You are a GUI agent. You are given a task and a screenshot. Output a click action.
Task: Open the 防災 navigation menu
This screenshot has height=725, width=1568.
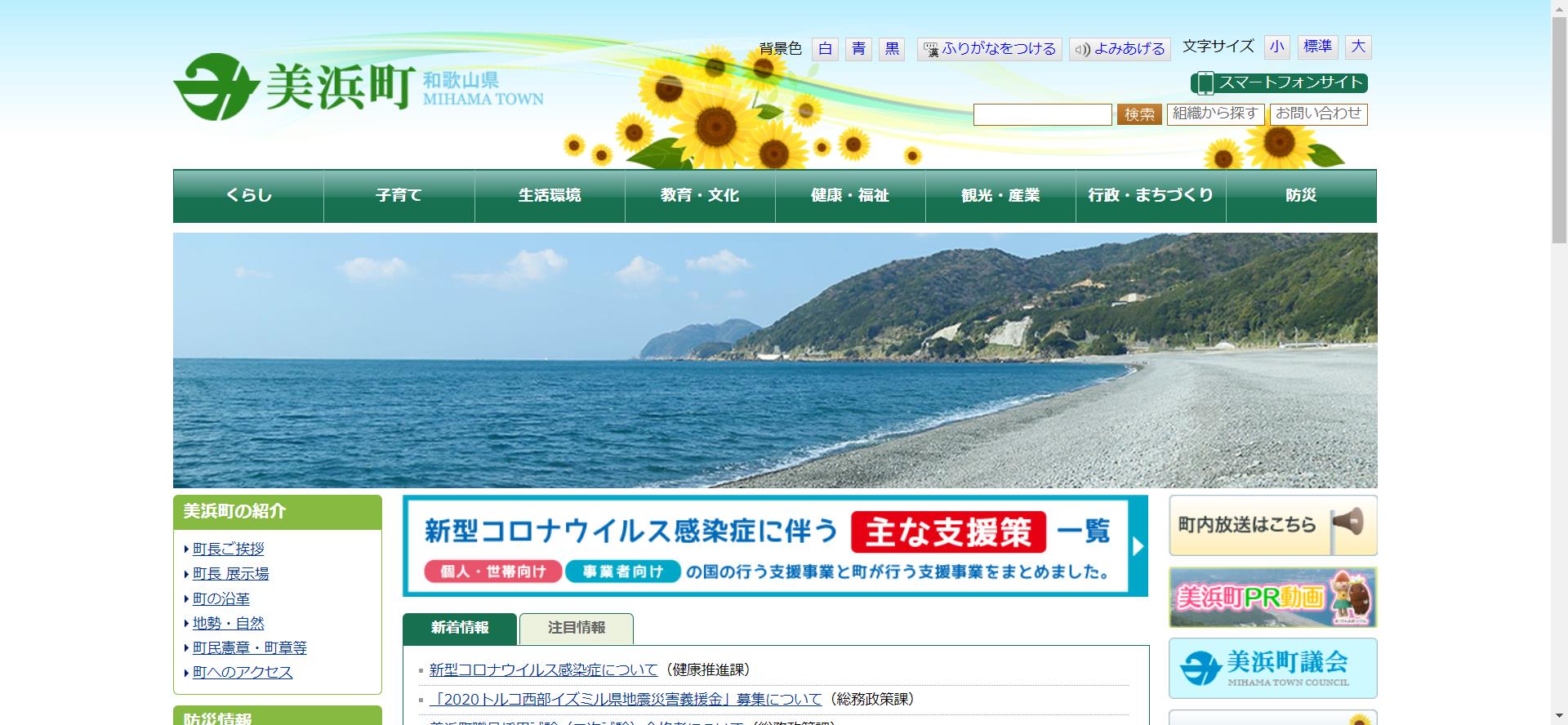point(1301,196)
